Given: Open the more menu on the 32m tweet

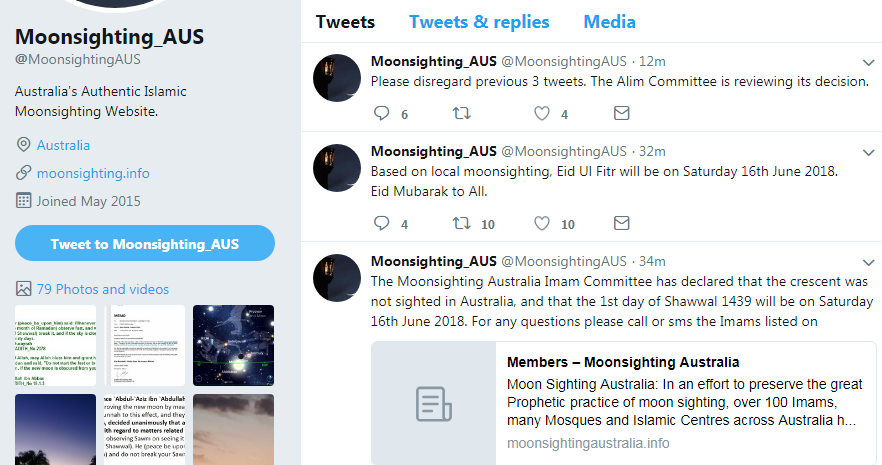Looking at the screenshot, I should coord(868,152).
